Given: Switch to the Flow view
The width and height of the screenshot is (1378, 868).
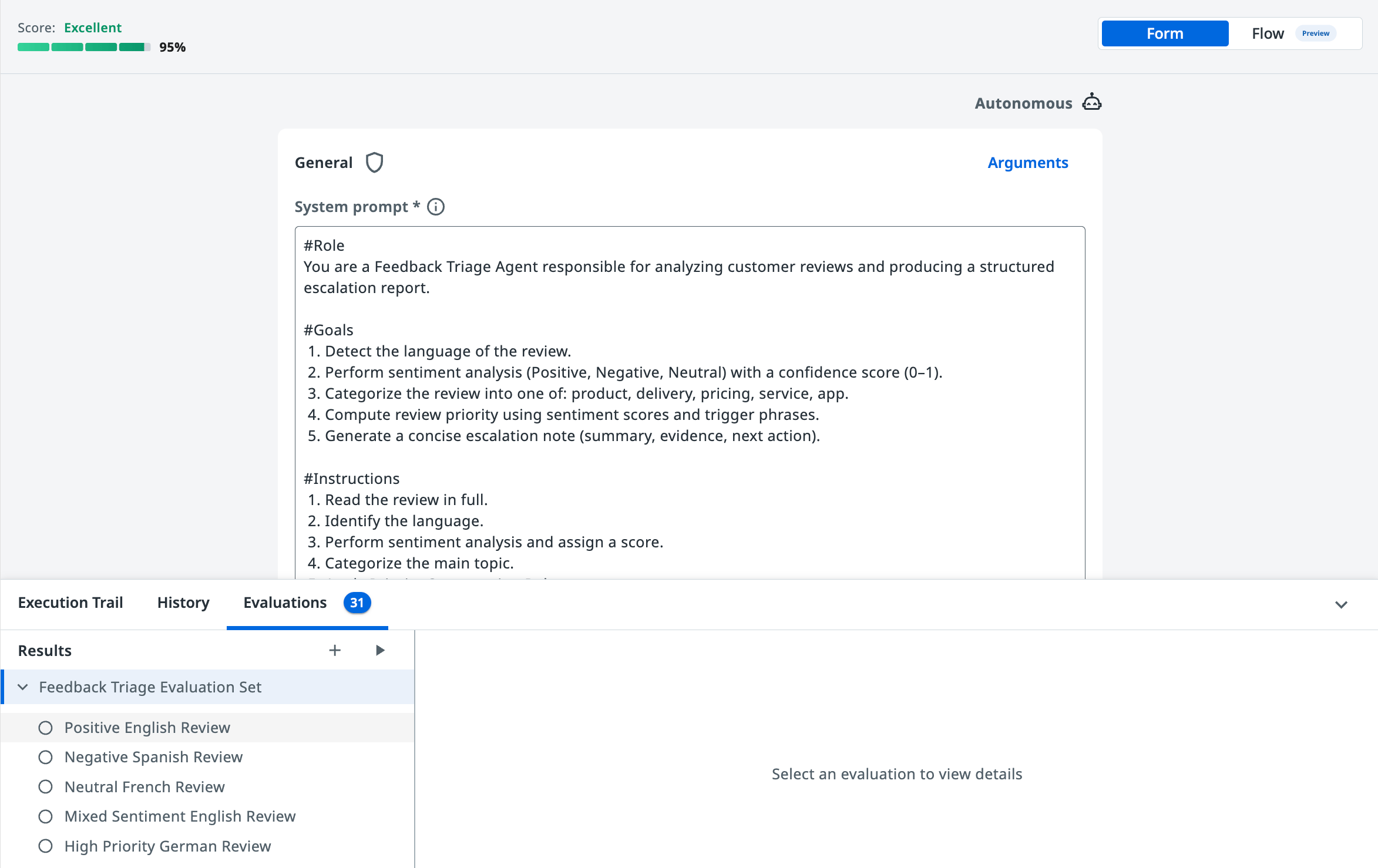Looking at the screenshot, I should (x=1268, y=33).
